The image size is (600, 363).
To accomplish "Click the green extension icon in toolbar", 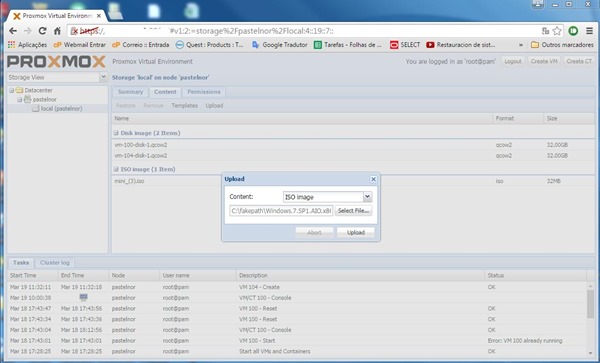I will click(x=573, y=31).
